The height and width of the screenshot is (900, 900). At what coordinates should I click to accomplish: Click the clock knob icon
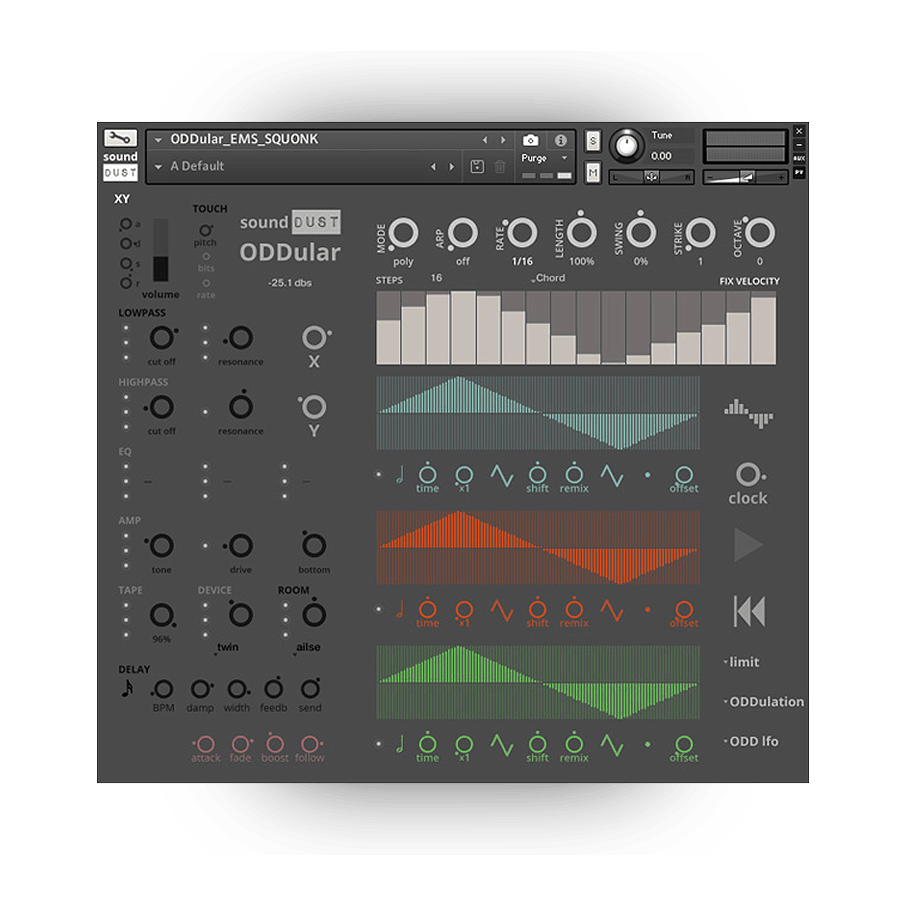pos(748,474)
